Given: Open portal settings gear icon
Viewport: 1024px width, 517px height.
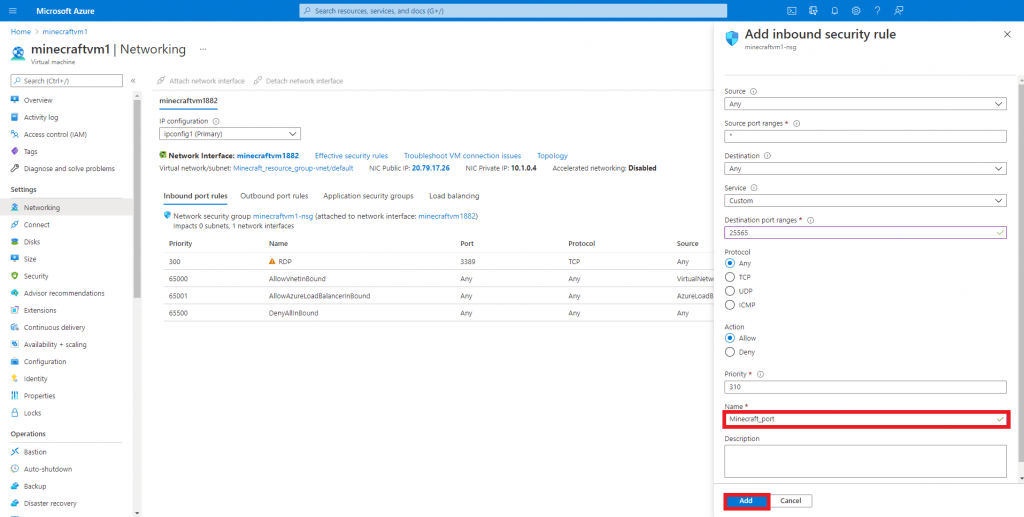Looking at the screenshot, I should [x=856, y=10].
